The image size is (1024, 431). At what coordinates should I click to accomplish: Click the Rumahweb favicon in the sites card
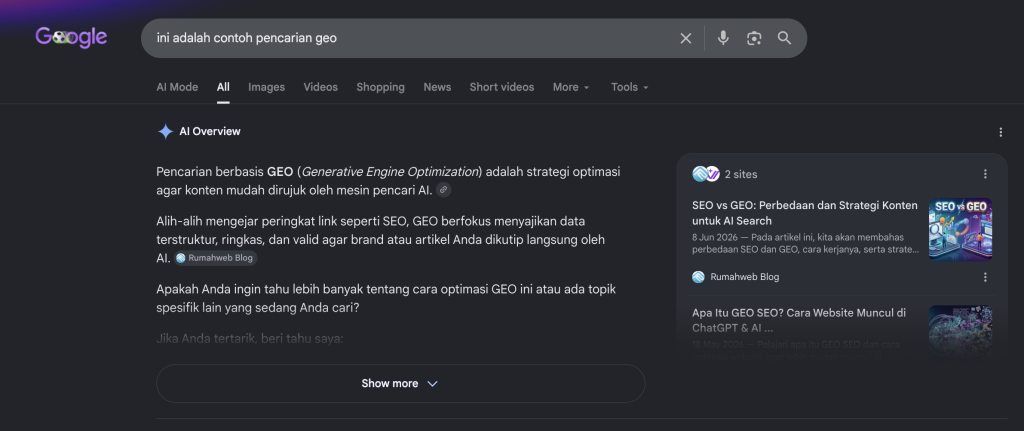[698, 277]
